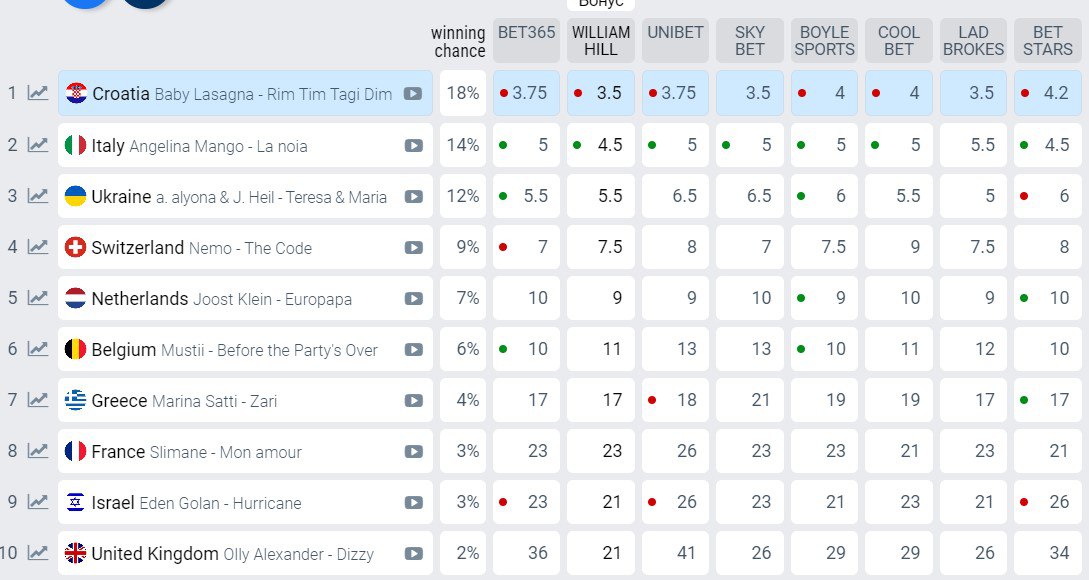
Task: Select Italy's 5.5 odds at Ladbrokes
Action: pos(973,145)
